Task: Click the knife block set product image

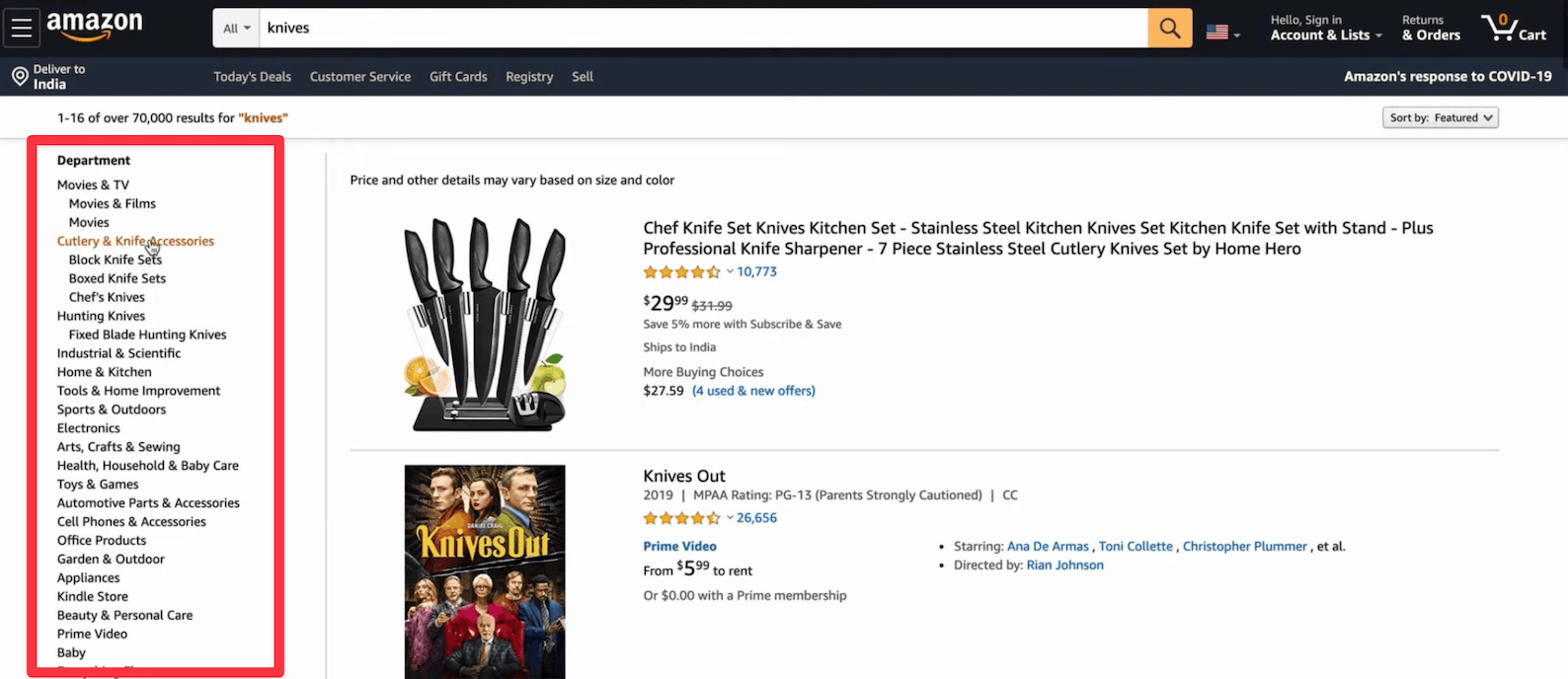Action: coord(485,323)
